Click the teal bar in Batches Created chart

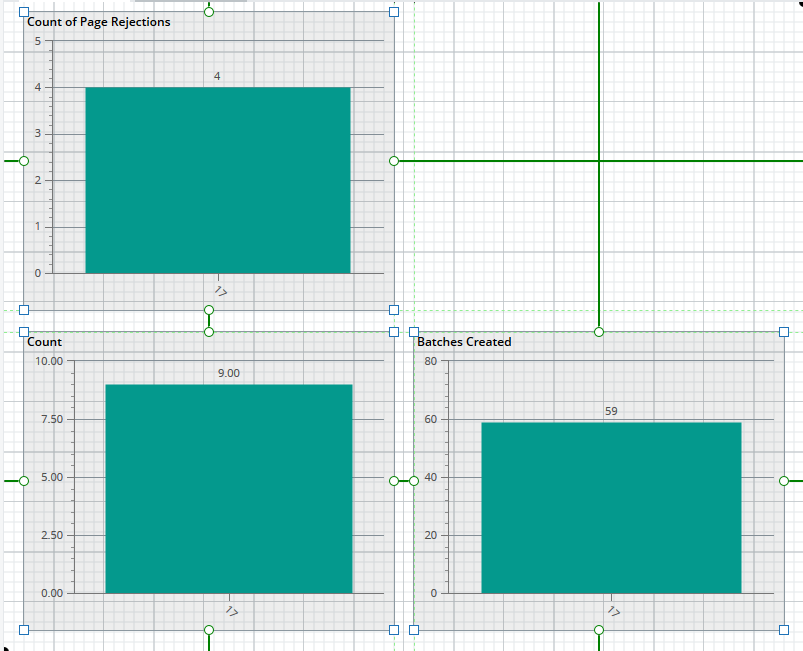click(611, 508)
